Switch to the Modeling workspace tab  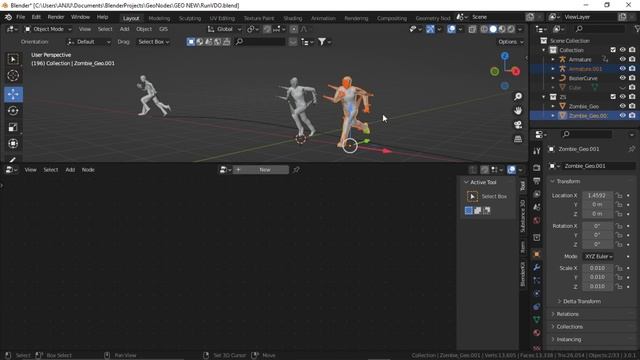click(x=159, y=18)
